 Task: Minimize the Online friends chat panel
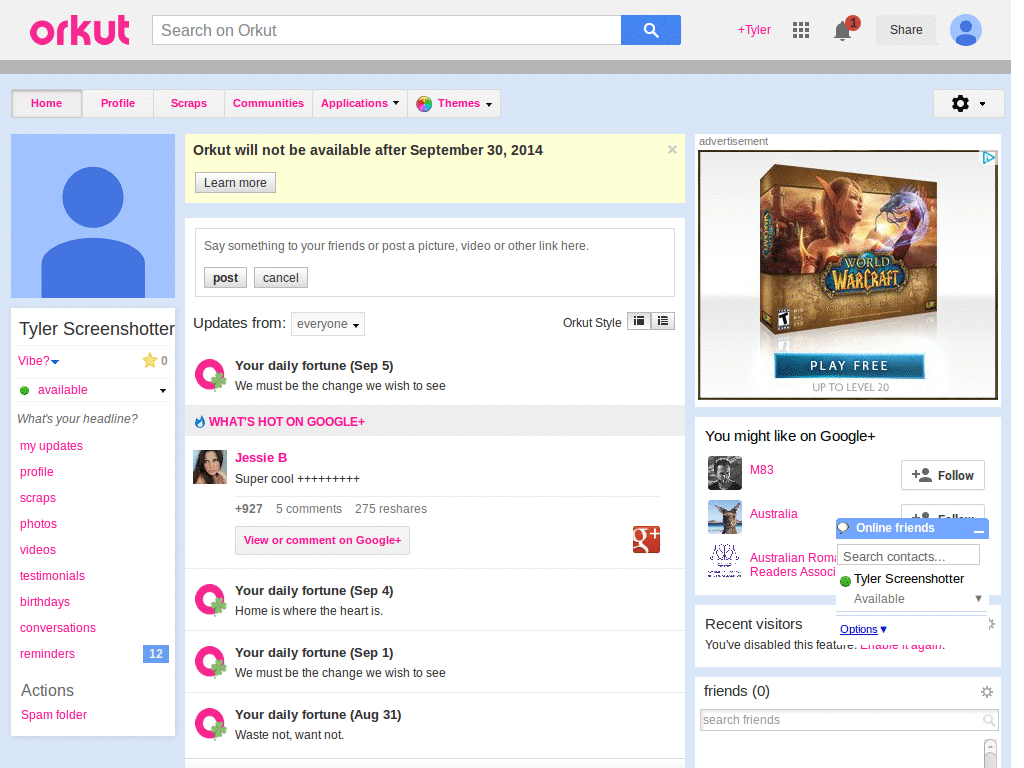[x=978, y=530]
